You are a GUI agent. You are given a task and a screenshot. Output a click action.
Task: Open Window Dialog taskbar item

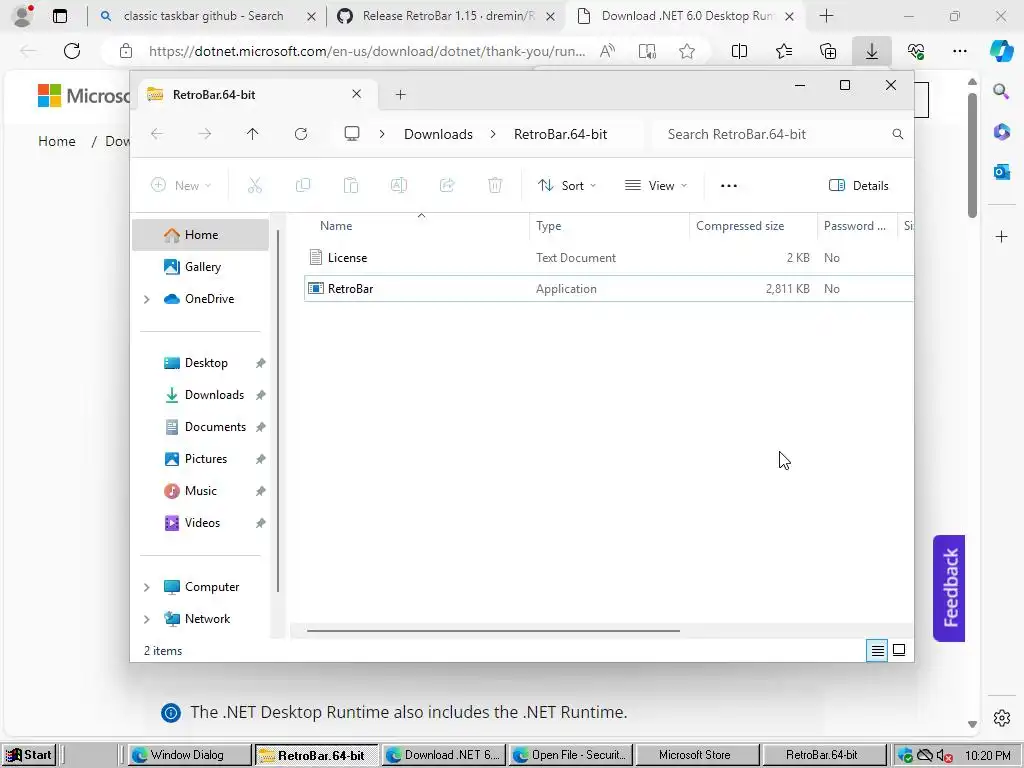point(188,755)
